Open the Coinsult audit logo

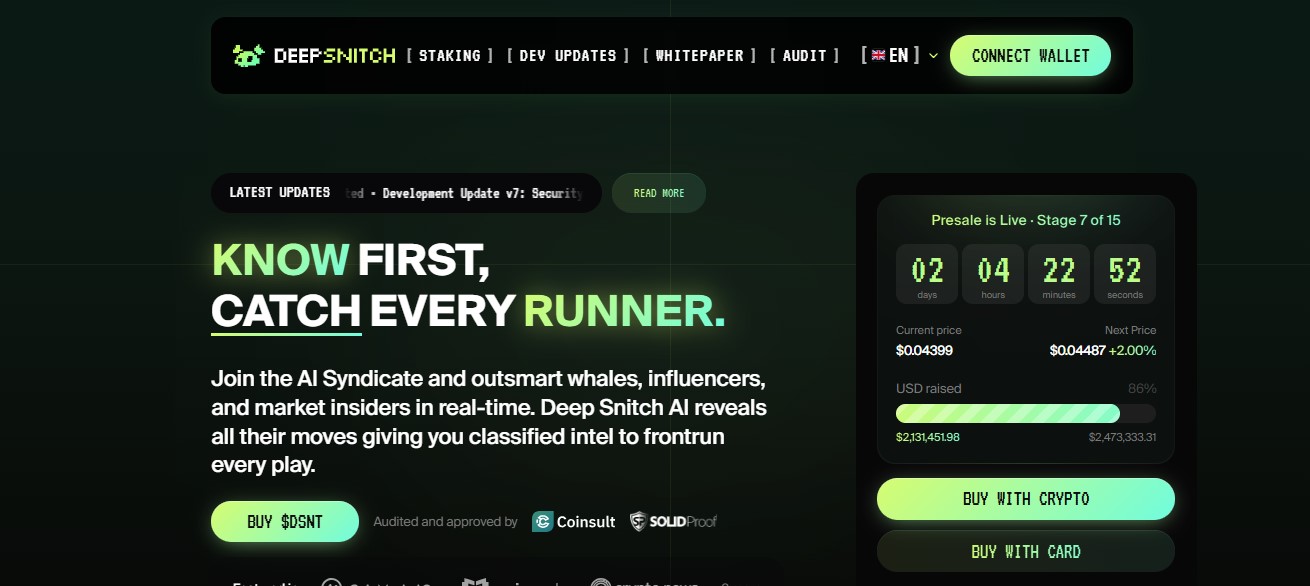[574, 521]
